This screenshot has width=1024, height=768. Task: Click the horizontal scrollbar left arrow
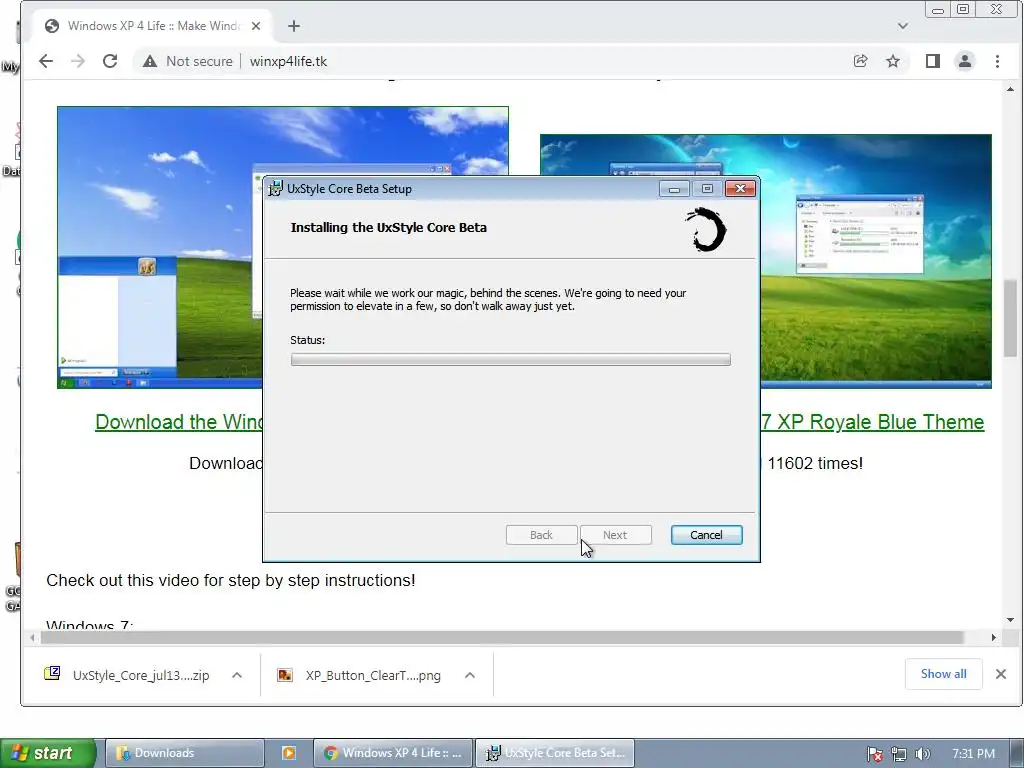(x=32, y=637)
